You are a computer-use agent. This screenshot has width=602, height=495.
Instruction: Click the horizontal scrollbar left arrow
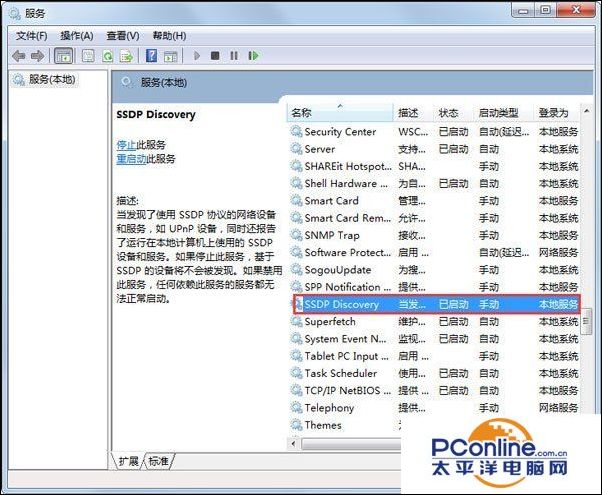[293, 444]
